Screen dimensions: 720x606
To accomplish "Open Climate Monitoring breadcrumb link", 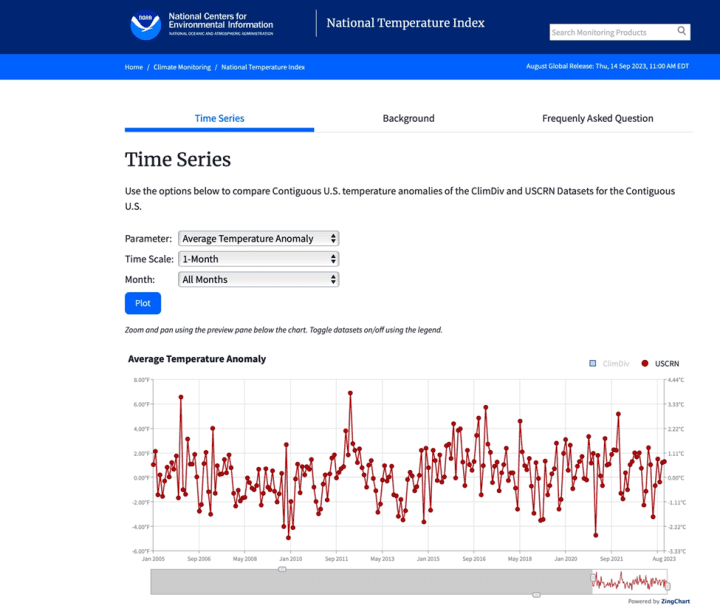I will tap(182, 67).
